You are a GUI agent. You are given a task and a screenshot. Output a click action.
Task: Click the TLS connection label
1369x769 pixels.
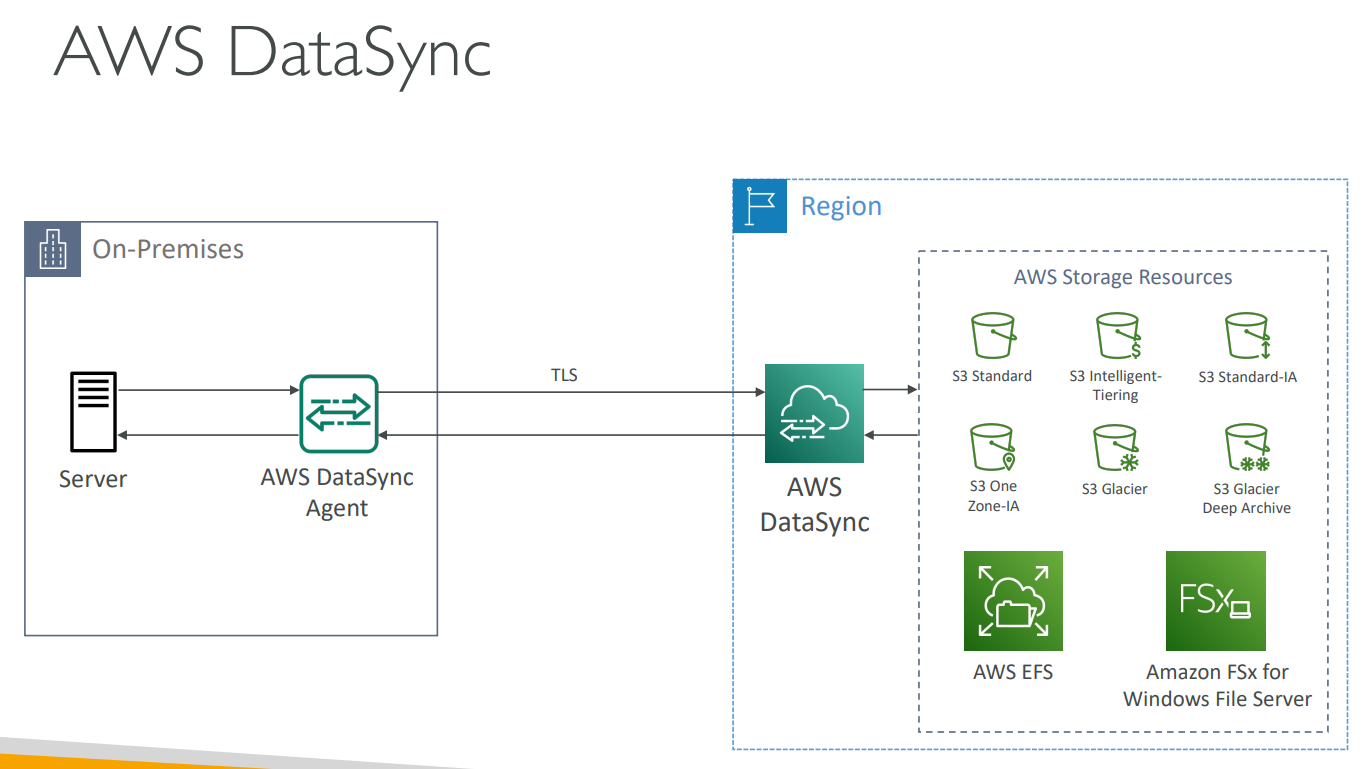pyautogui.click(x=564, y=376)
